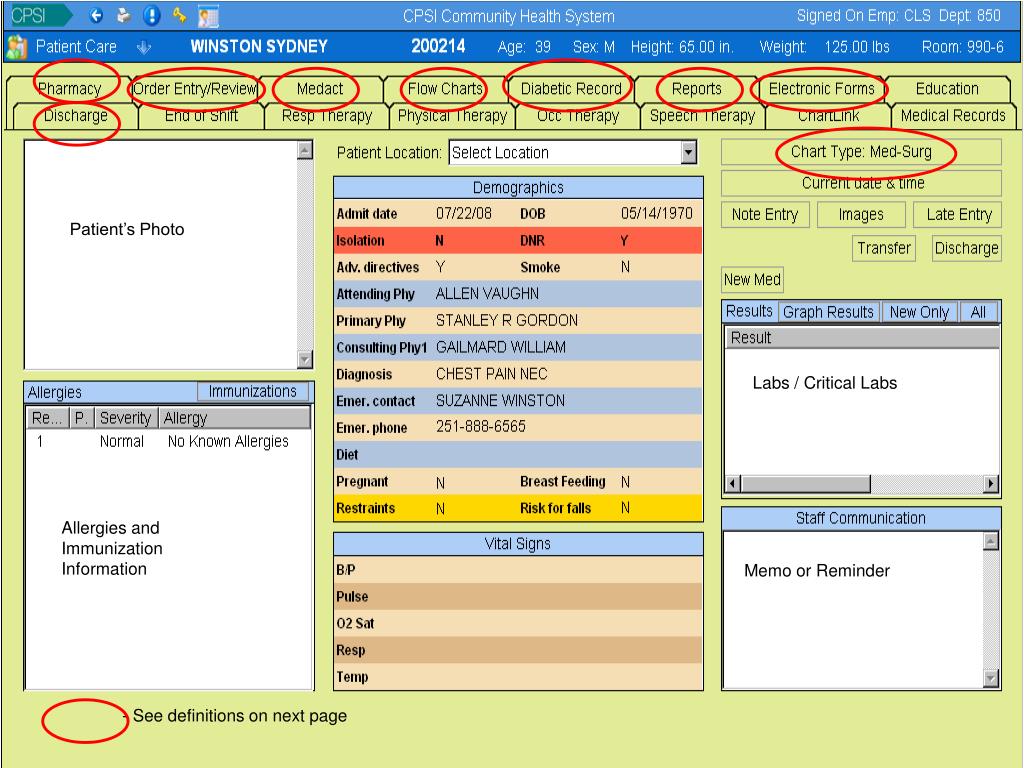Screen dimensions: 1024x768
Task: Open the patient calendar schedule icon
Action: pyautogui.click(x=208, y=16)
